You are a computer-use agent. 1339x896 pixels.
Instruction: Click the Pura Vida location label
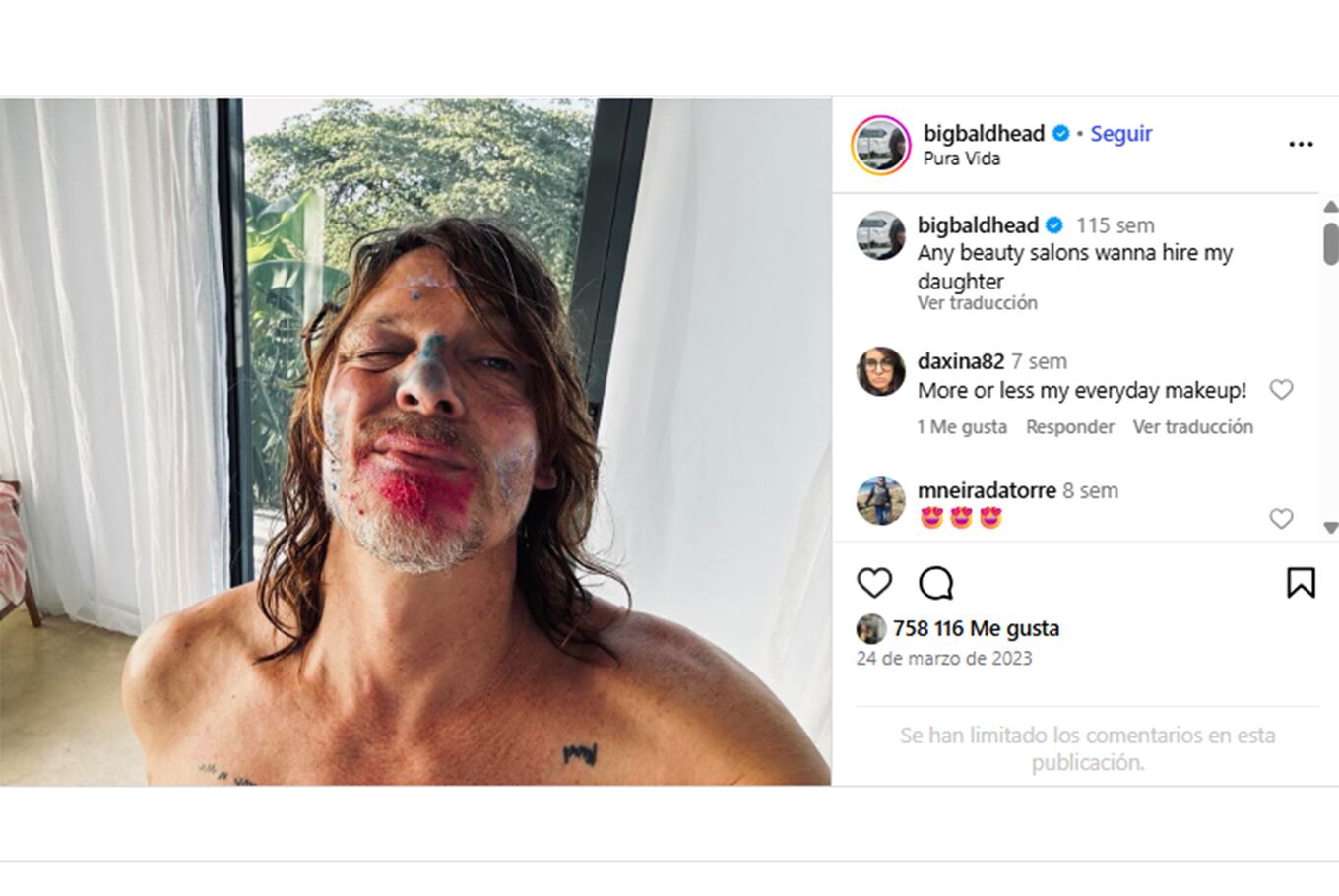pos(962,159)
